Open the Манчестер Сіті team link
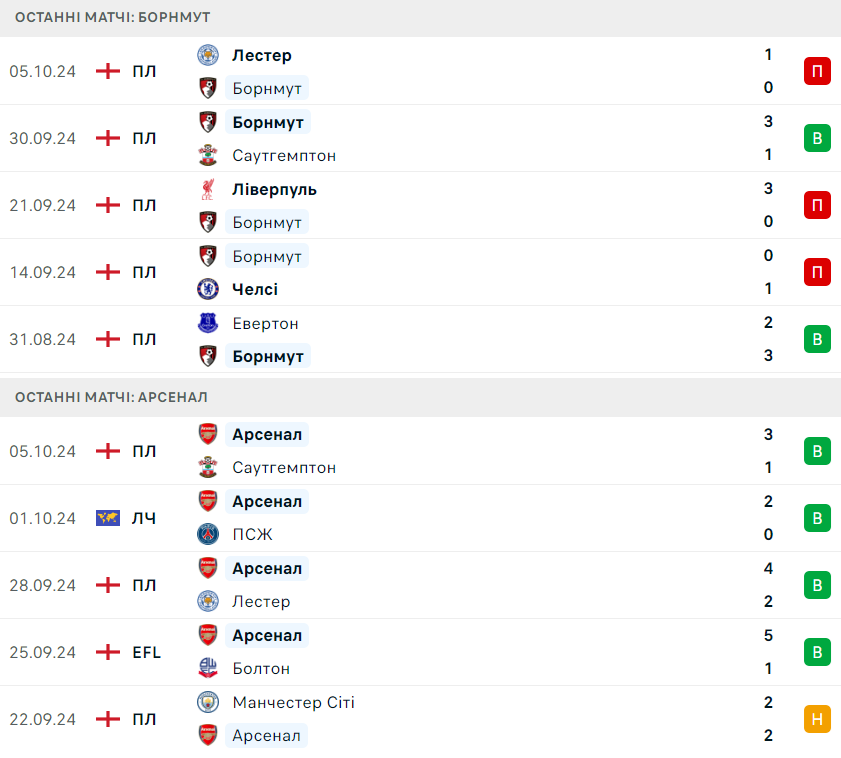 tap(293, 703)
